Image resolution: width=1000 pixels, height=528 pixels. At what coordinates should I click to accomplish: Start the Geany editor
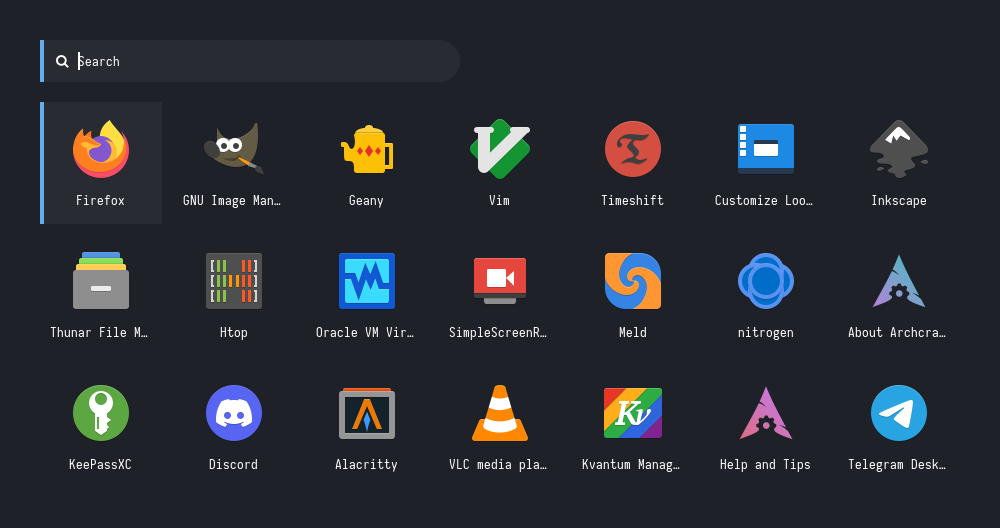366,150
